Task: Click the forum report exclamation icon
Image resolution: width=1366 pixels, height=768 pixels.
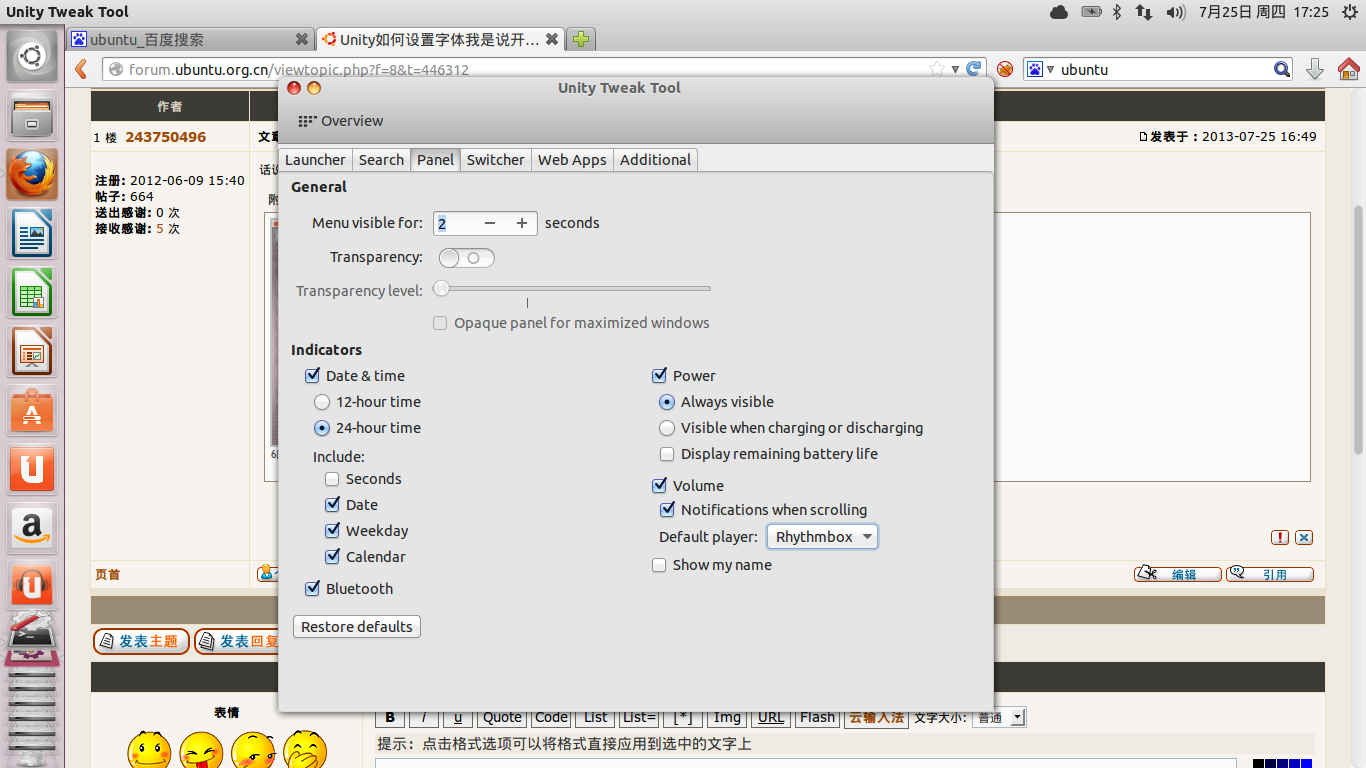Action: [x=1280, y=537]
